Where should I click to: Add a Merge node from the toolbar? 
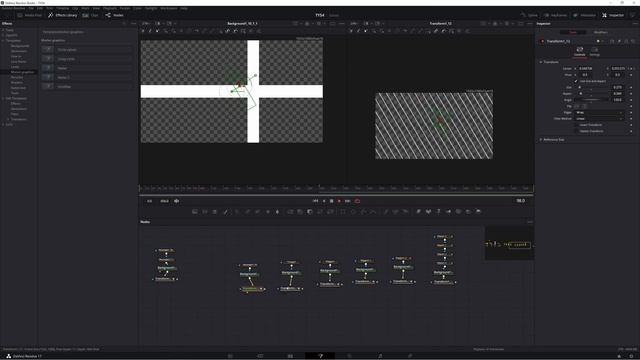[291, 211]
